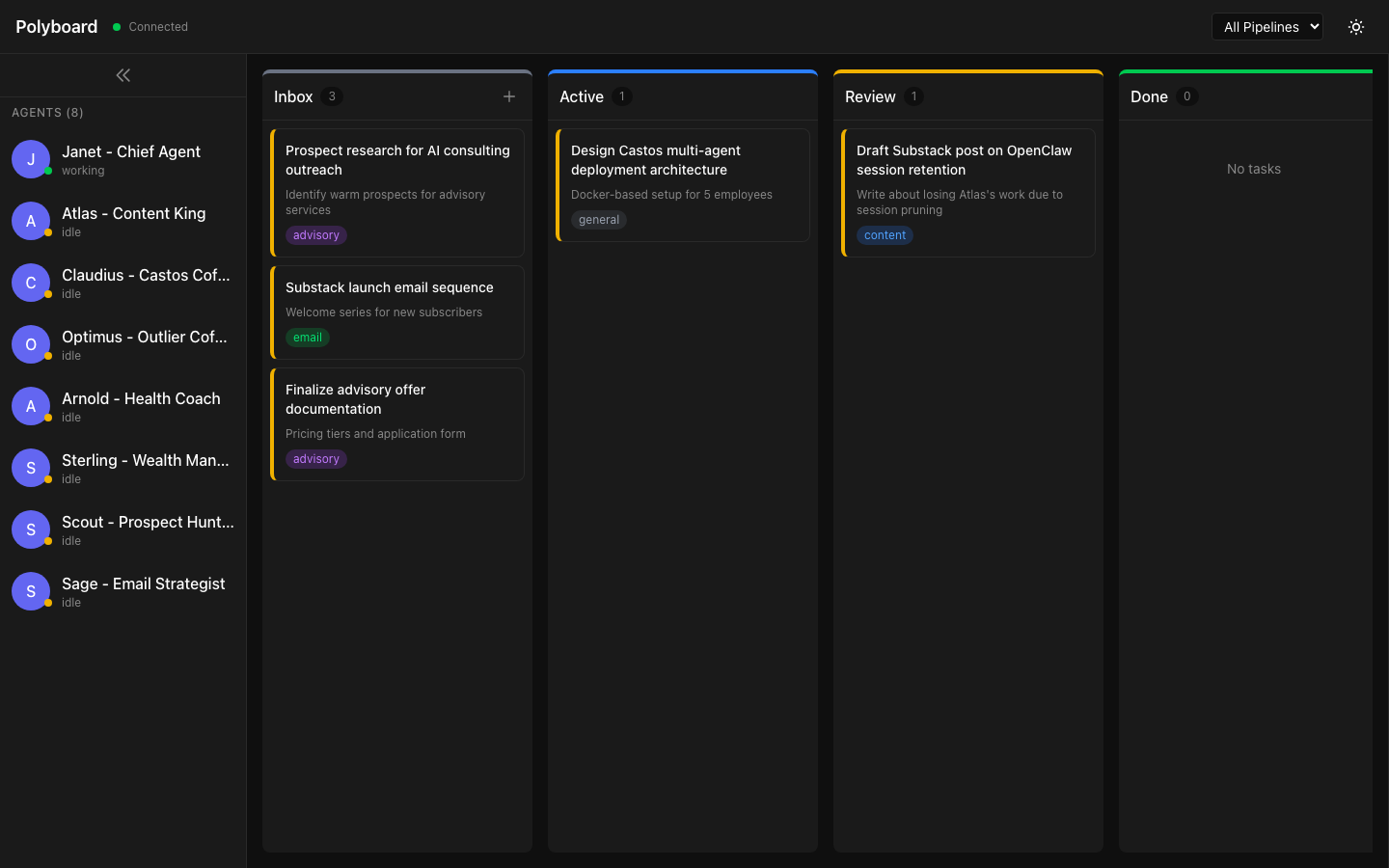Click Pricing tiers and application form text
The height and width of the screenshot is (868, 1389).
(x=375, y=434)
